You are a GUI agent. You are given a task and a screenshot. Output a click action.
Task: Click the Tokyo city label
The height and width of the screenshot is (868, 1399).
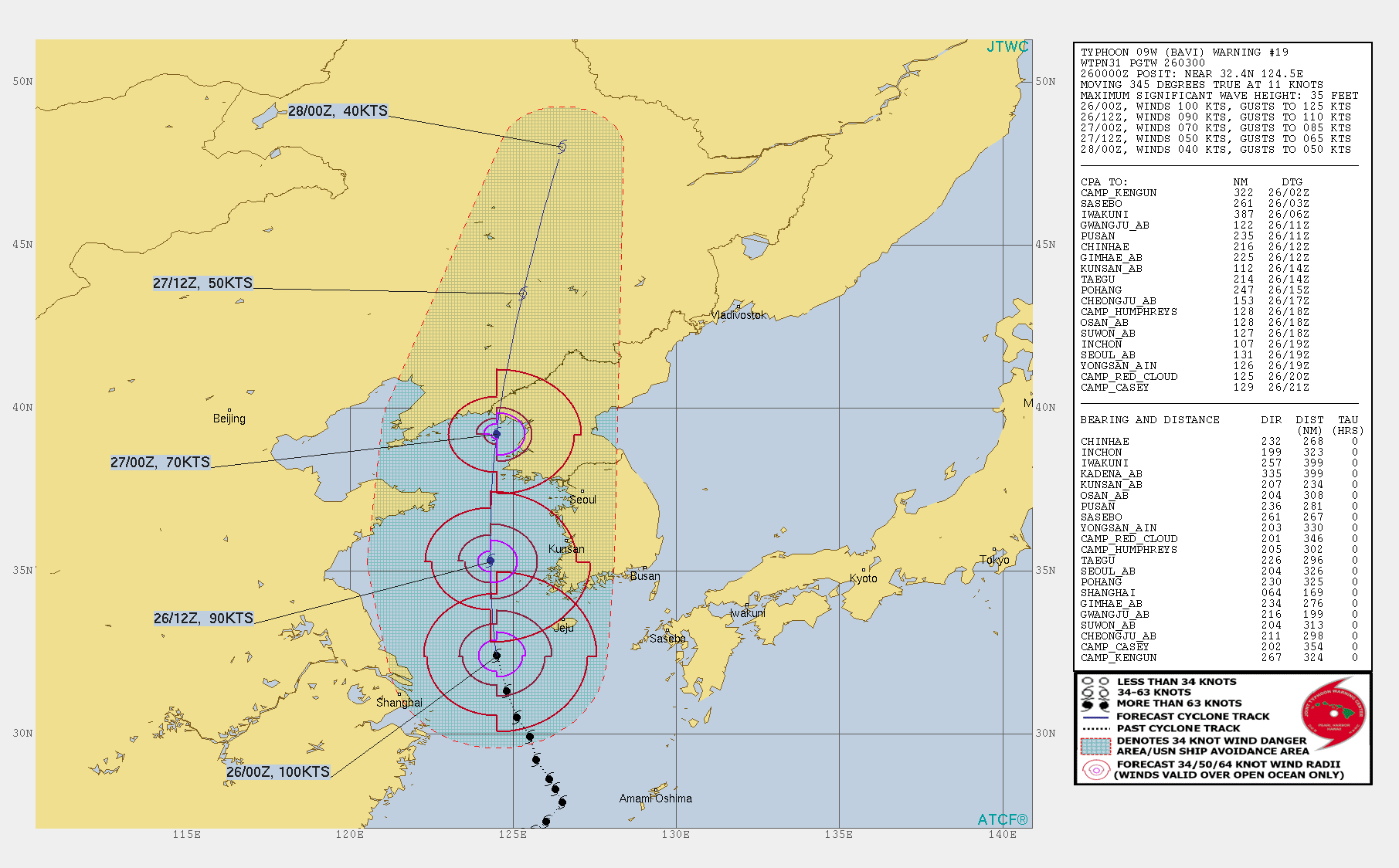994,560
